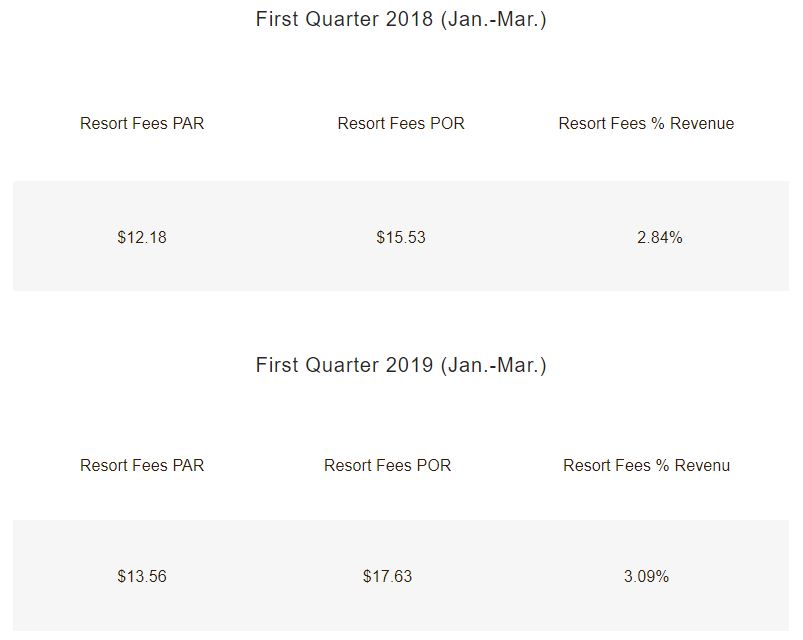Image resolution: width=803 pixels, height=640 pixels.
Task: Click 'Resort Fees POR' header in 2018 table
Action: (401, 124)
